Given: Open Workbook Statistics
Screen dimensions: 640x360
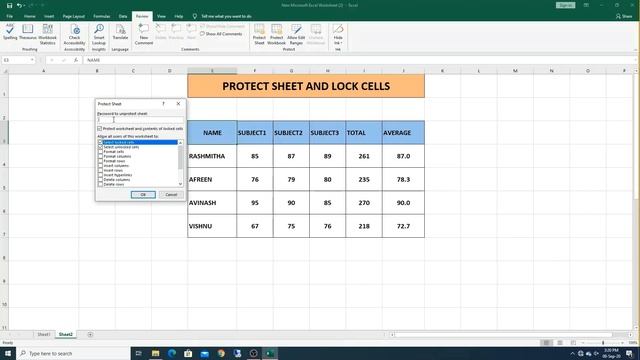Looking at the screenshot, I should click(x=47, y=34).
